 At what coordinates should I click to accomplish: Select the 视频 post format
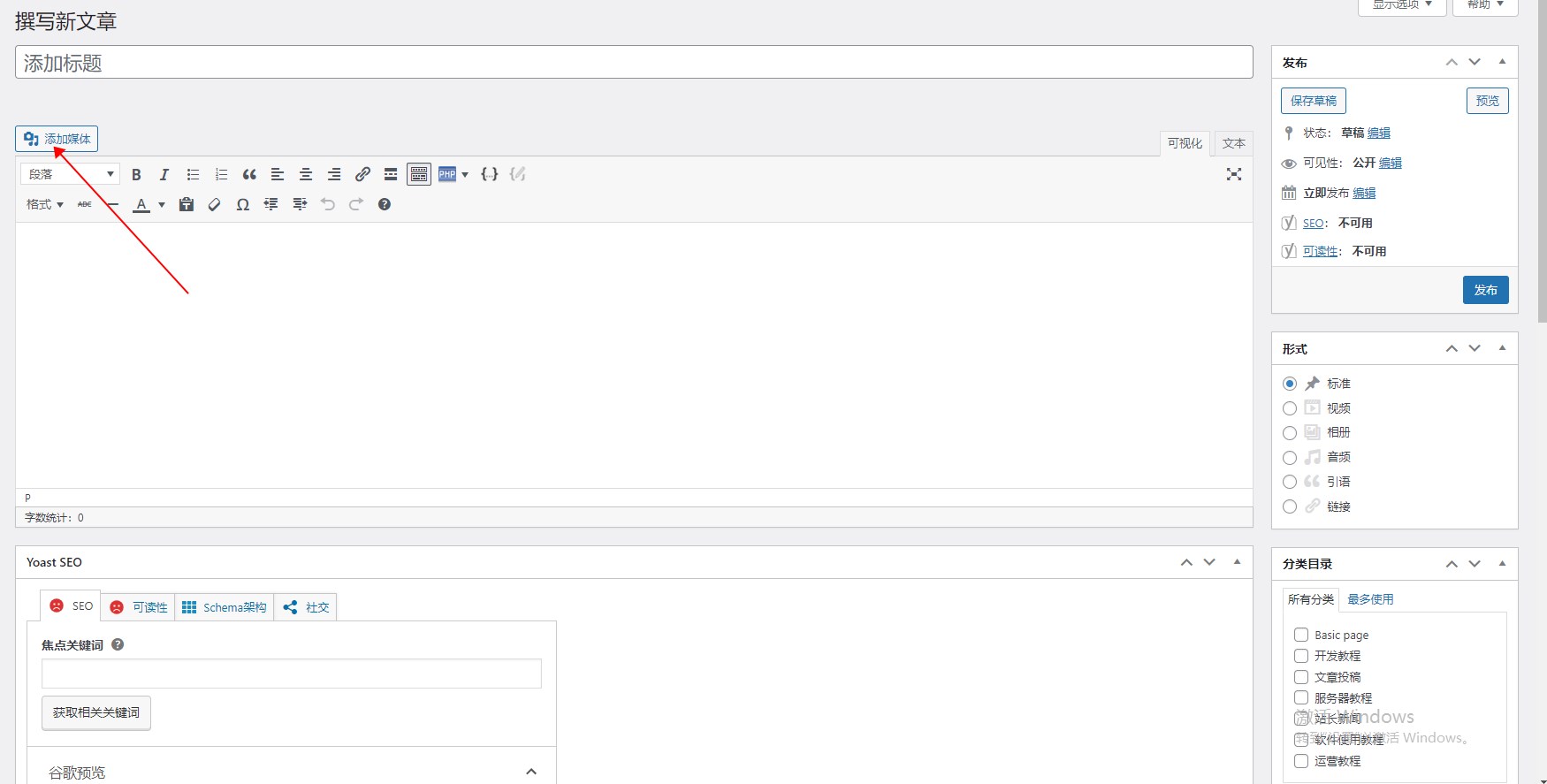(x=1290, y=408)
